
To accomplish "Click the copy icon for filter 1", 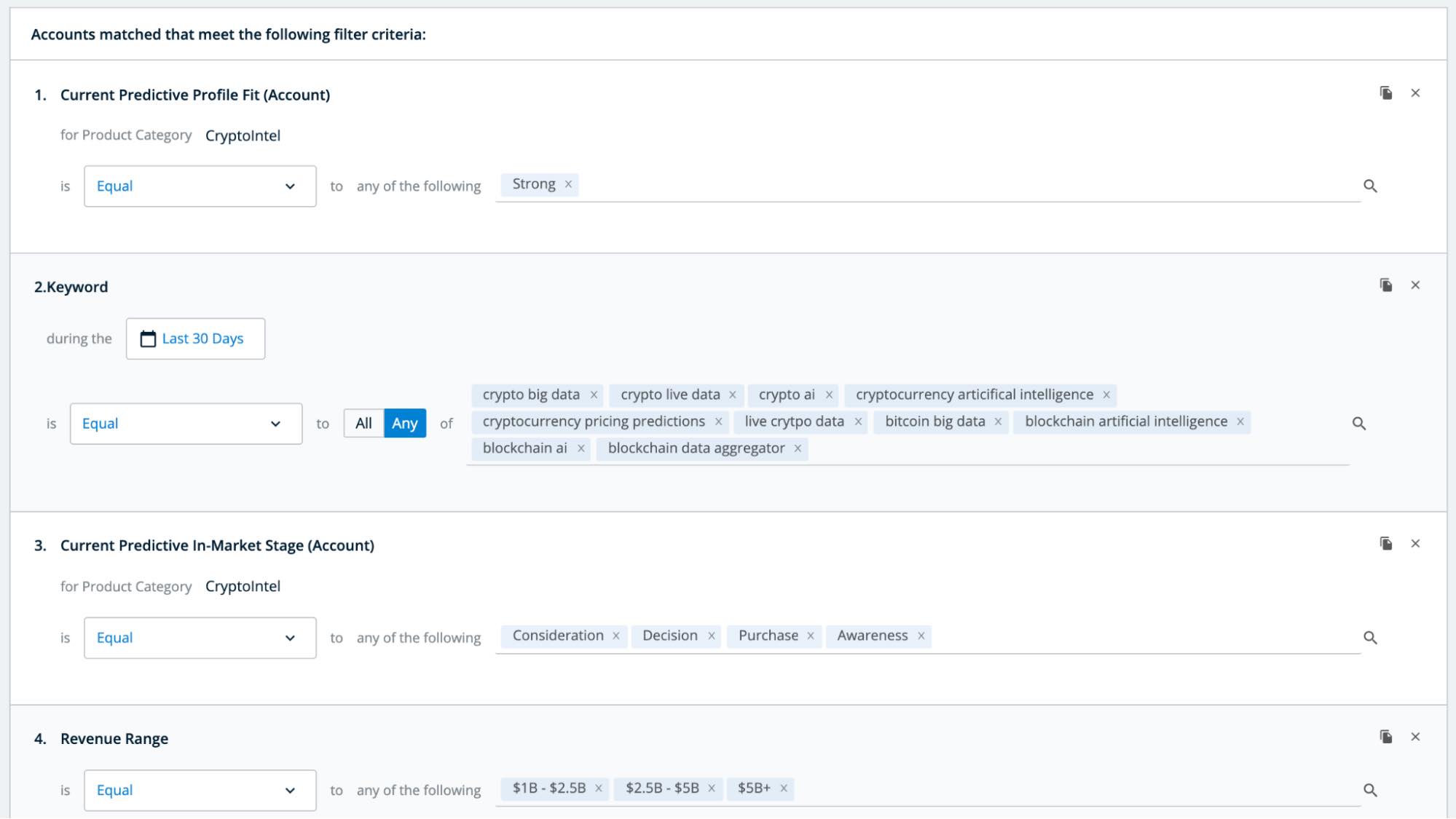I will [1385, 93].
